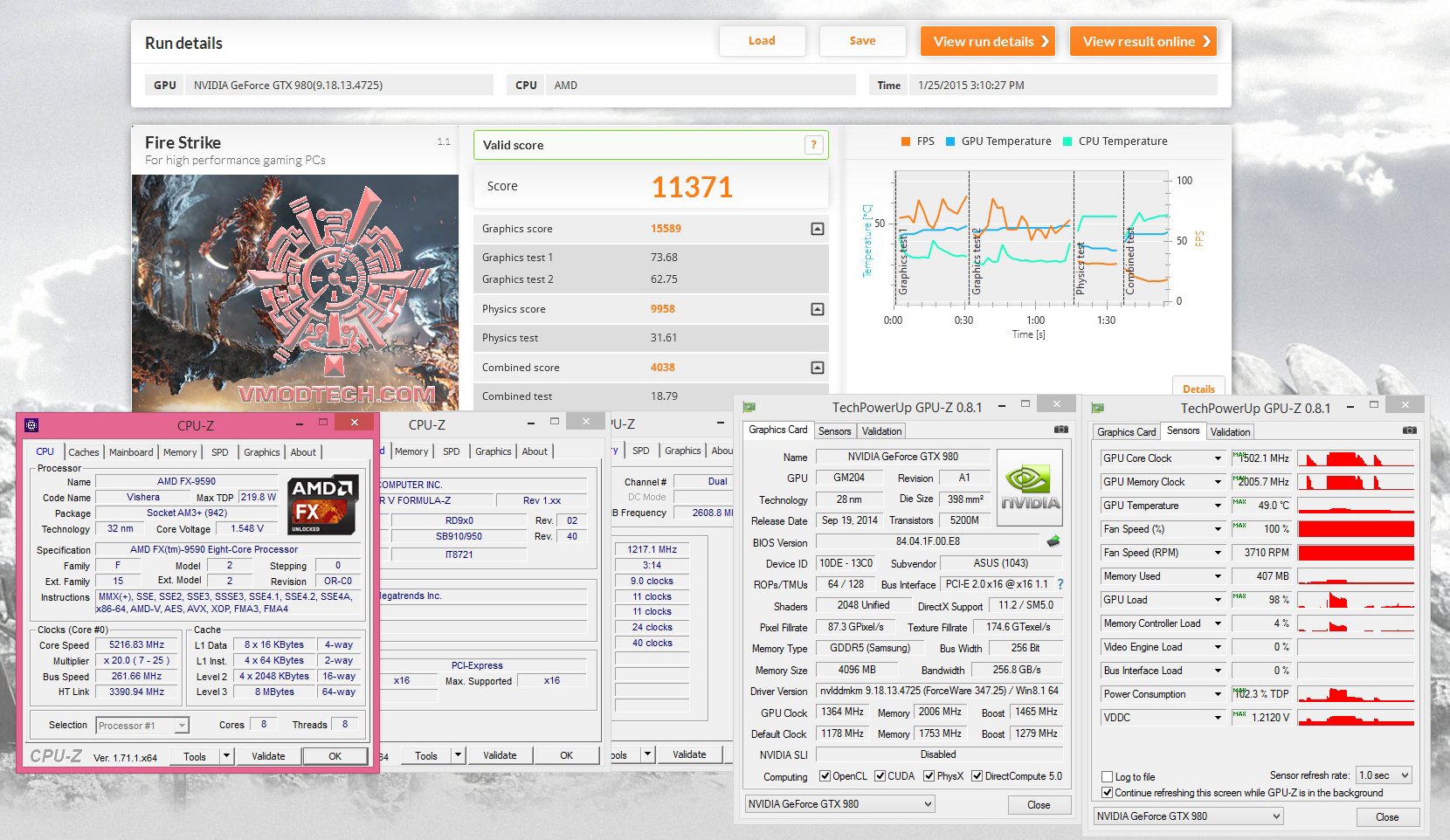The image size is (1450, 840).
Task: Open the Memory Used sensor dropdown
Action: [x=1218, y=576]
